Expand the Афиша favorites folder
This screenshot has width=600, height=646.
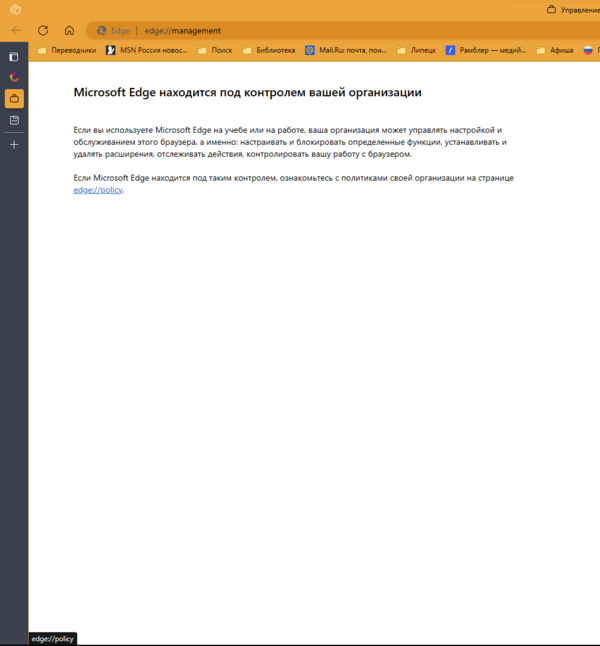(x=555, y=50)
